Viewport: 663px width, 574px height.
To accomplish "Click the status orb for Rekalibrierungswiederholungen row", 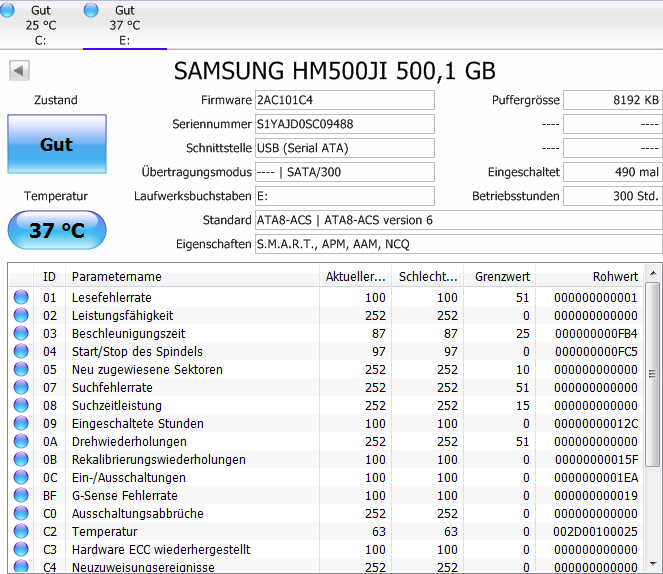I will coord(21,459).
